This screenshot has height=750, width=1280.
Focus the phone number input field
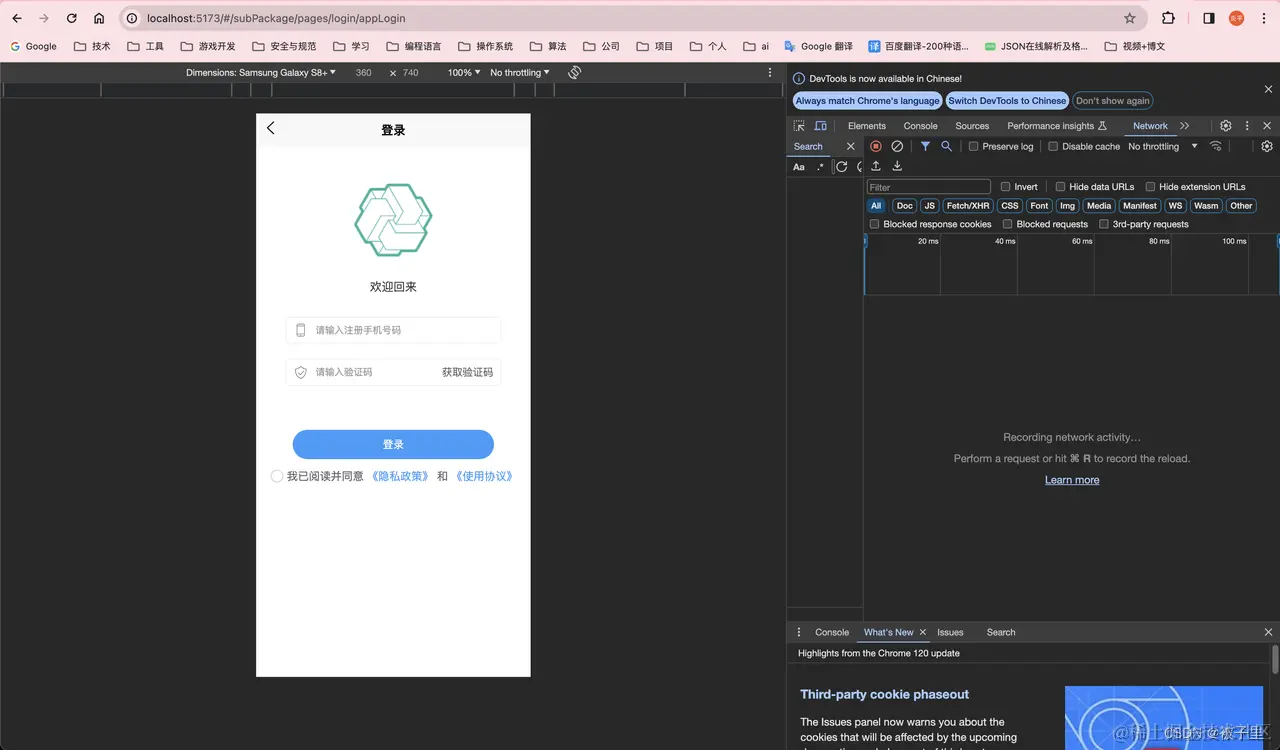tap(393, 330)
